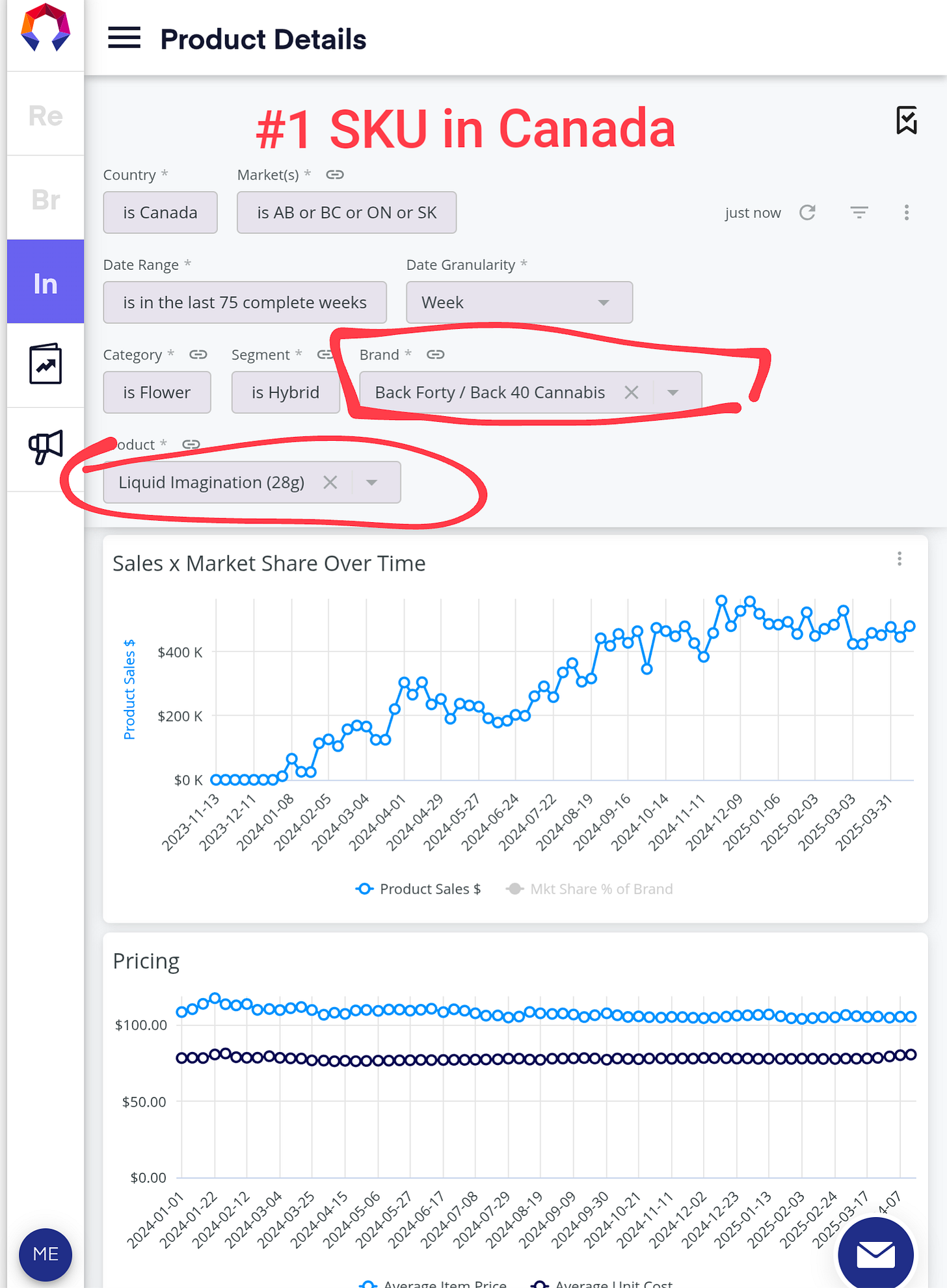Viewport: 947px width, 1288px height.
Task: Toggle Average Unit Cost legend series
Action: click(602, 1284)
